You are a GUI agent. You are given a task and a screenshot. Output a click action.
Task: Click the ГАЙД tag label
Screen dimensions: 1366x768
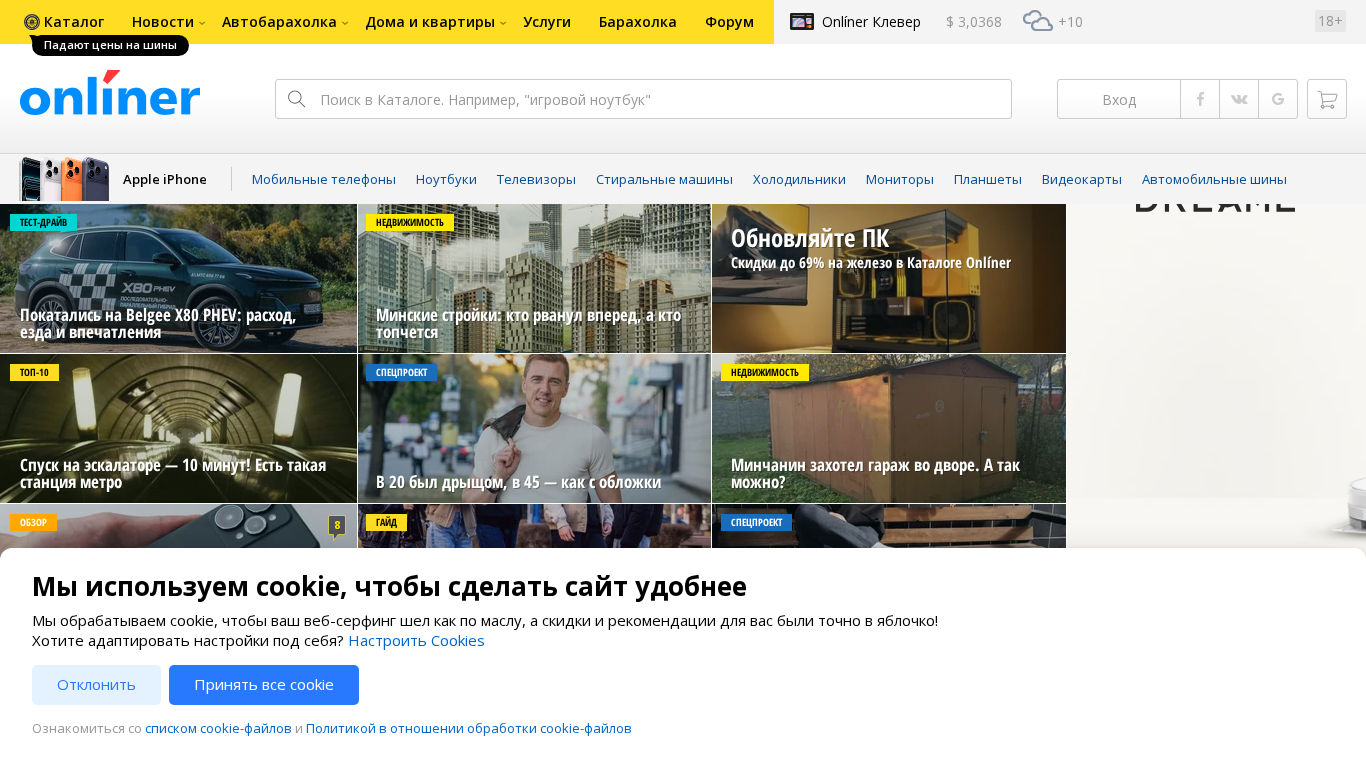pos(386,522)
